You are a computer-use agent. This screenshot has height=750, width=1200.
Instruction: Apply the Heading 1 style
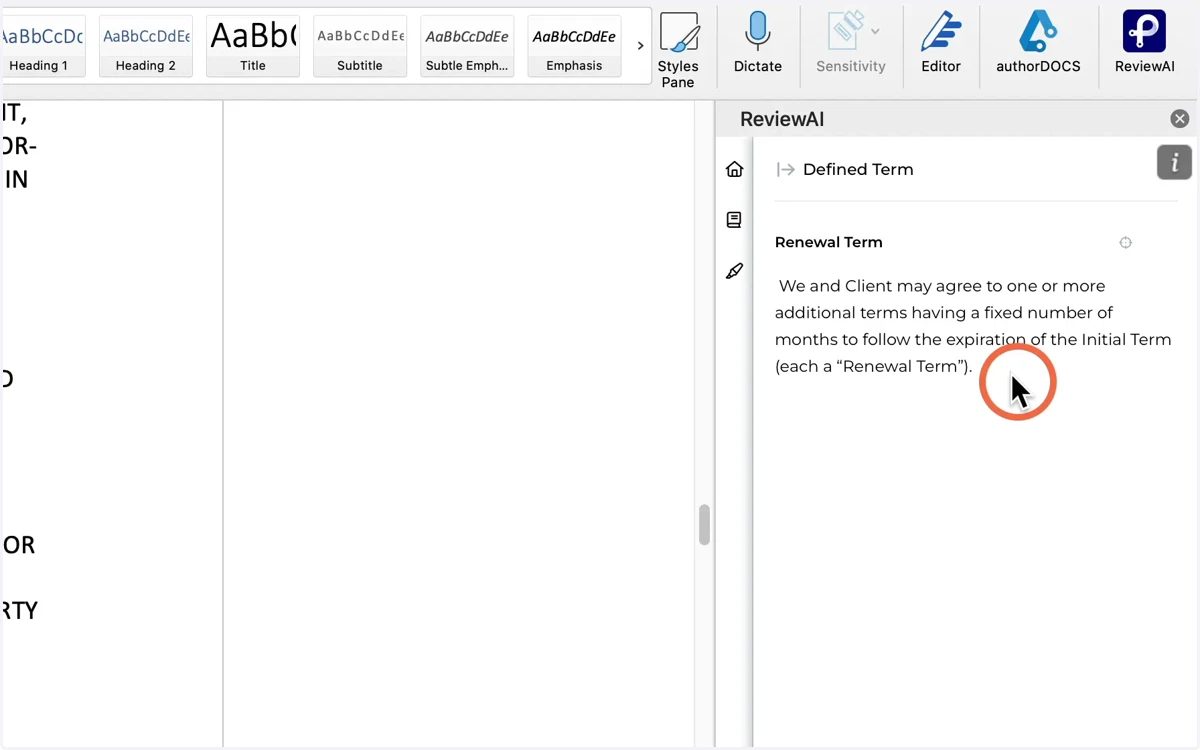[x=42, y=46]
